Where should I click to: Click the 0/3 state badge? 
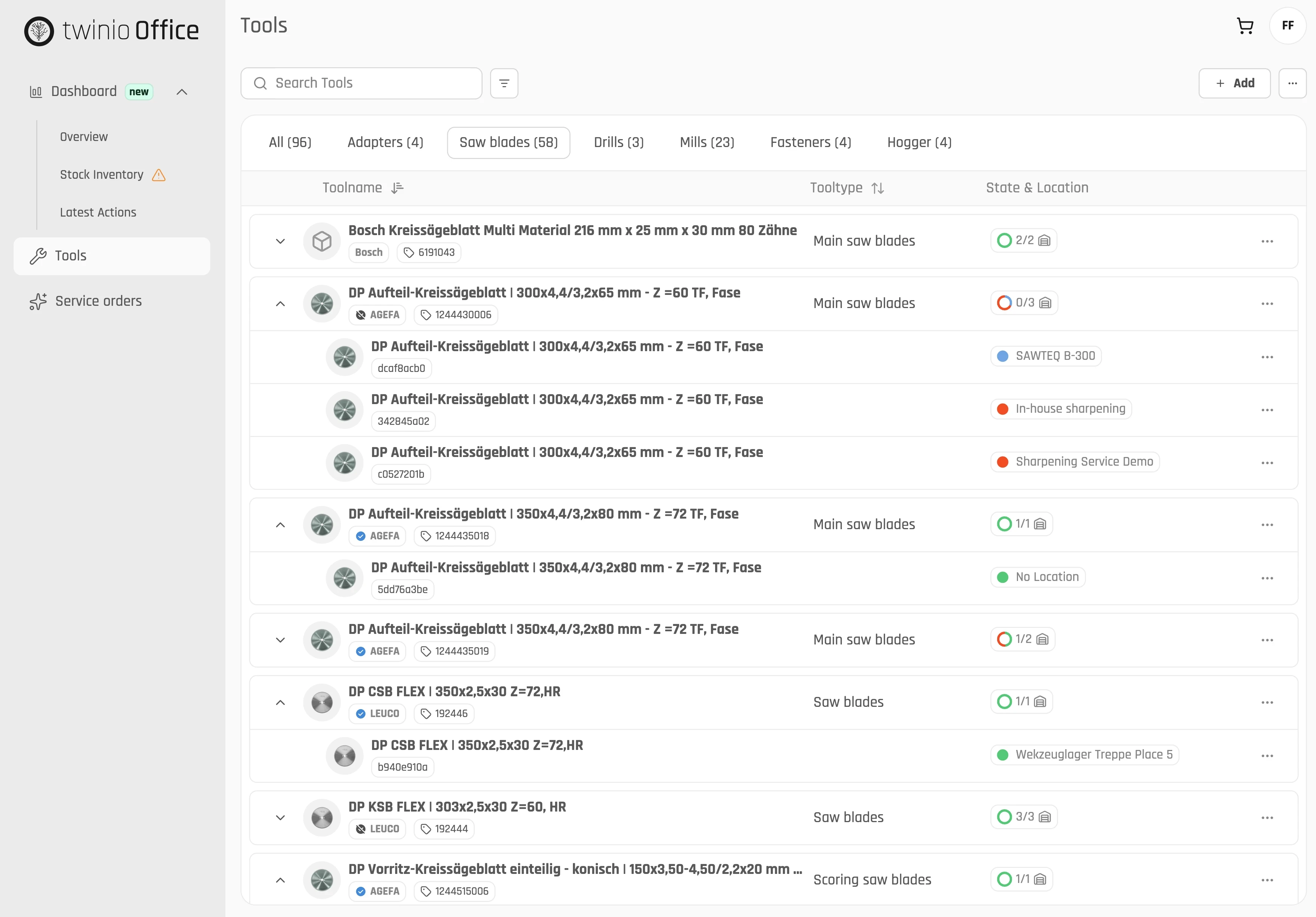coord(1024,303)
